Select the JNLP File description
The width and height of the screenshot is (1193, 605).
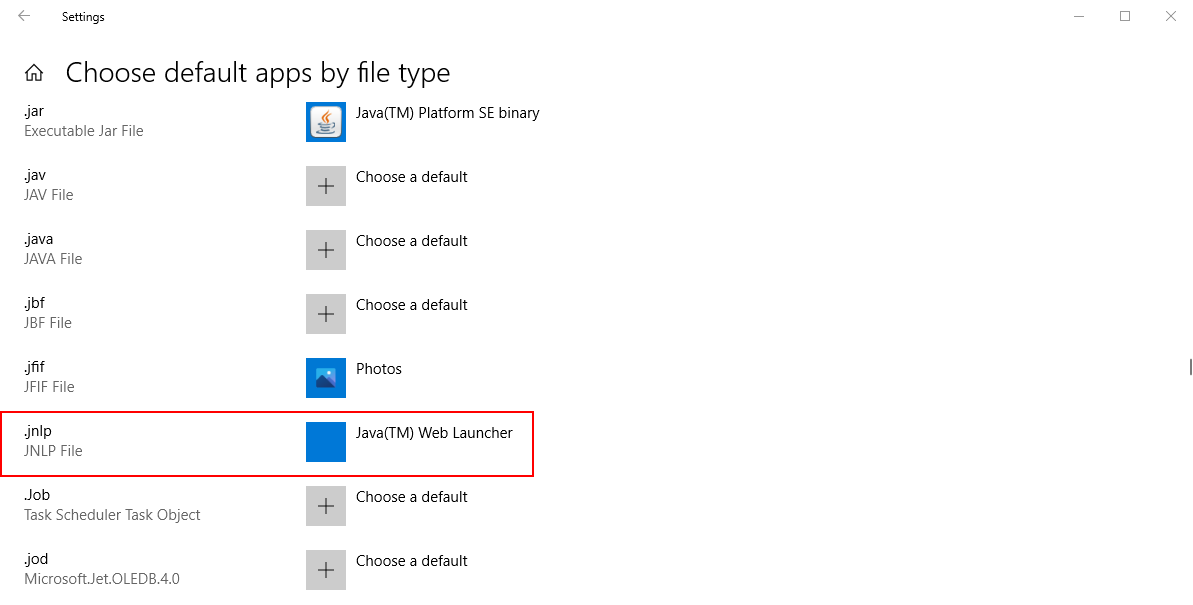coord(53,451)
